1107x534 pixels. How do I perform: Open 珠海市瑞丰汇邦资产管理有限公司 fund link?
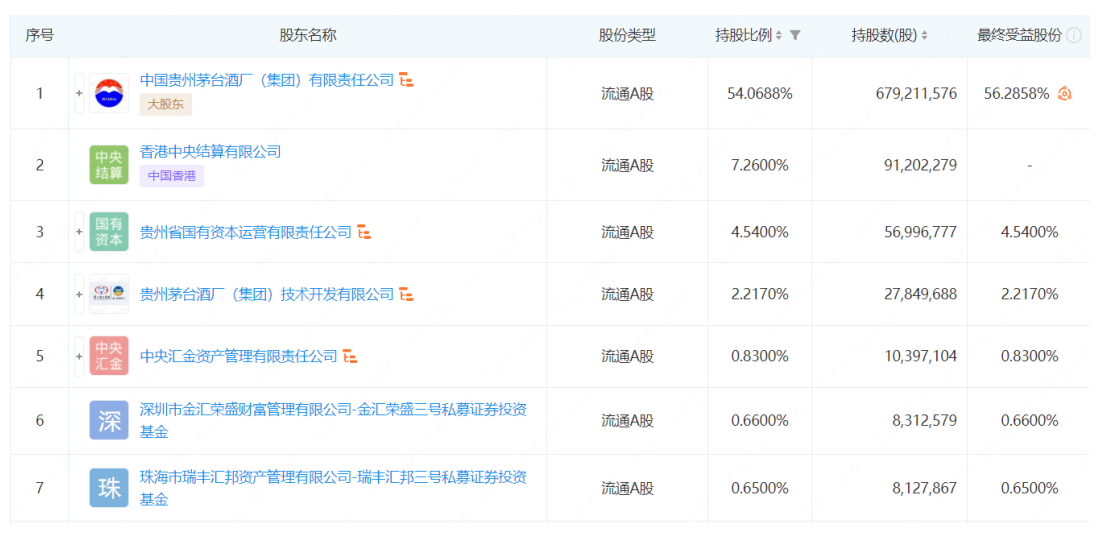tap(333, 488)
